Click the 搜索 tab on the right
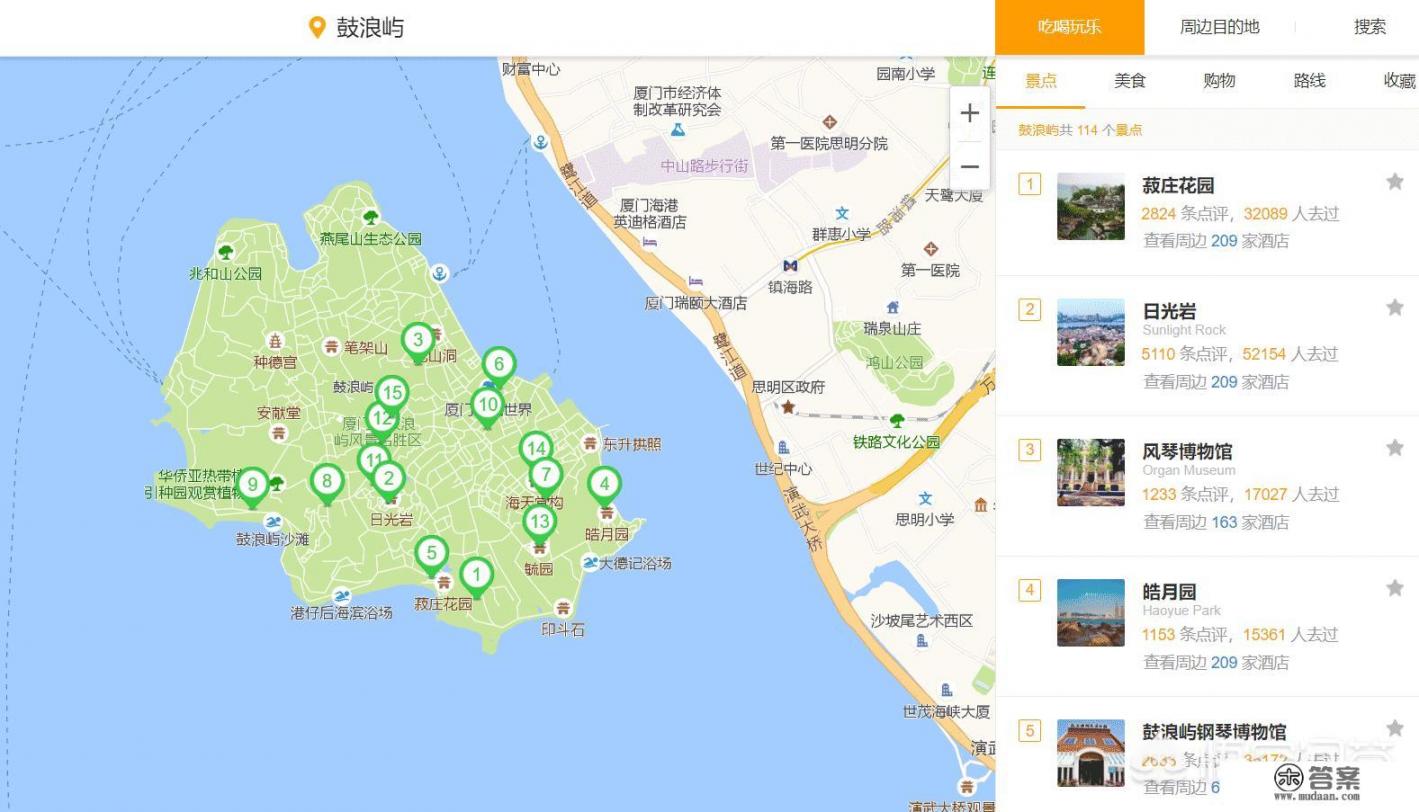 pyautogui.click(x=1369, y=27)
